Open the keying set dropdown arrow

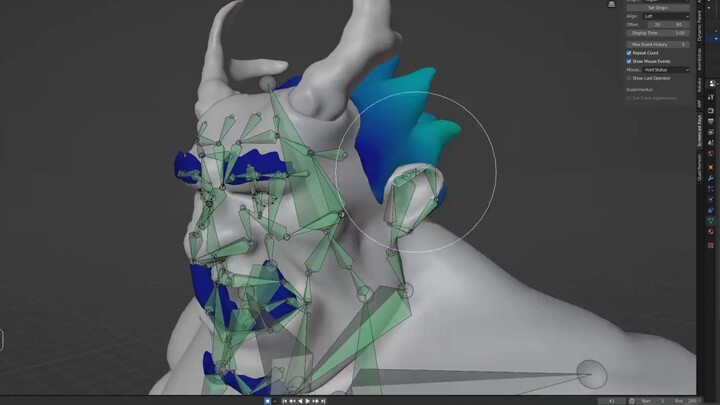coord(275,401)
